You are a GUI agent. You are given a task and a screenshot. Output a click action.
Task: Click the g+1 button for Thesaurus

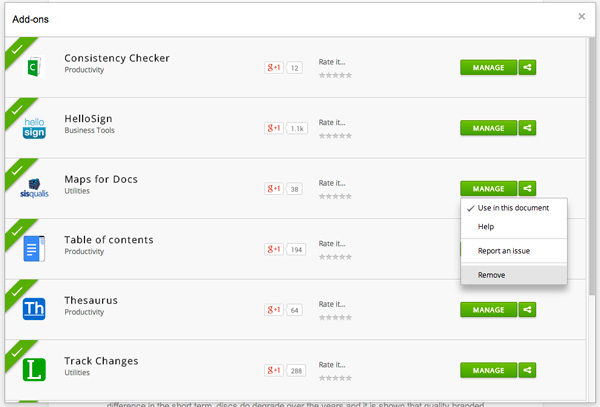click(274, 310)
